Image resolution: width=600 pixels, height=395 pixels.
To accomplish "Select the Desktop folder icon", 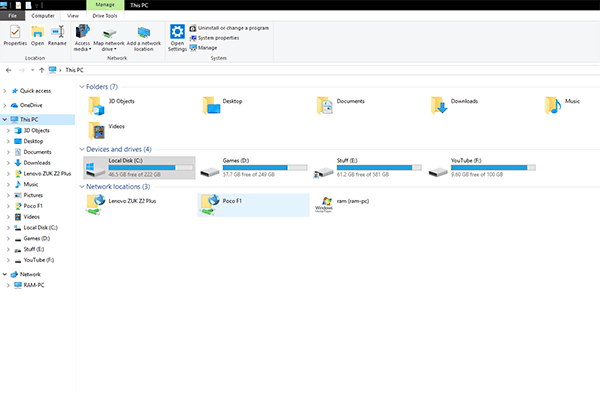I will coord(211,106).
